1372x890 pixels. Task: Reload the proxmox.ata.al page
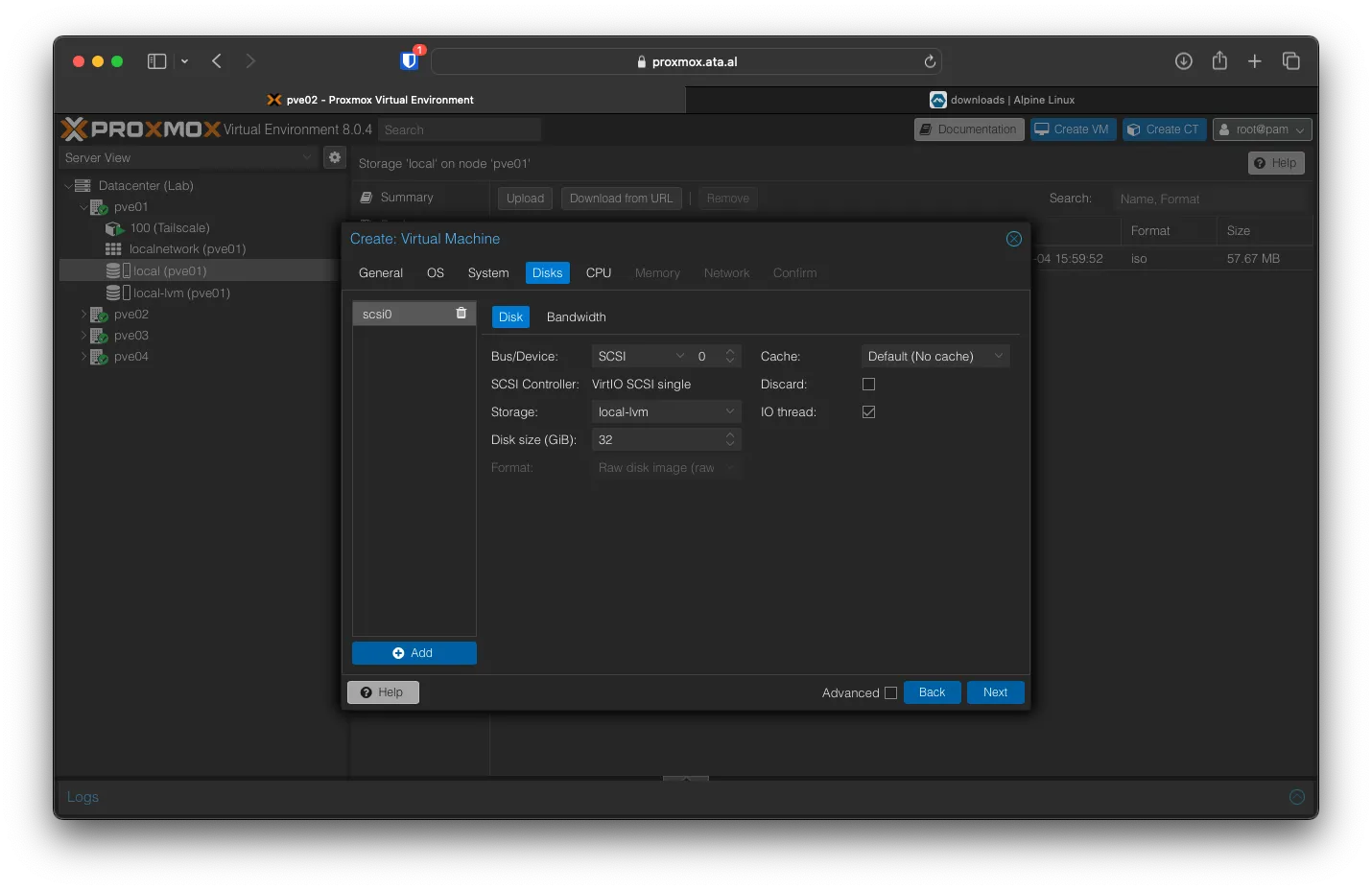point(930,61)
